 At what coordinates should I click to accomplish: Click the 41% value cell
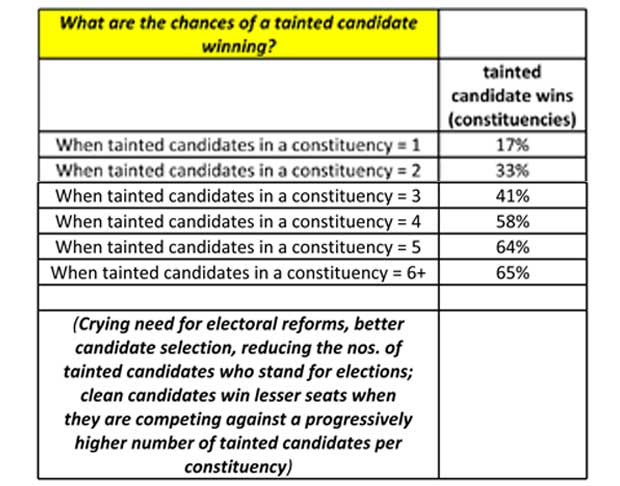click(x=512, y=195)
